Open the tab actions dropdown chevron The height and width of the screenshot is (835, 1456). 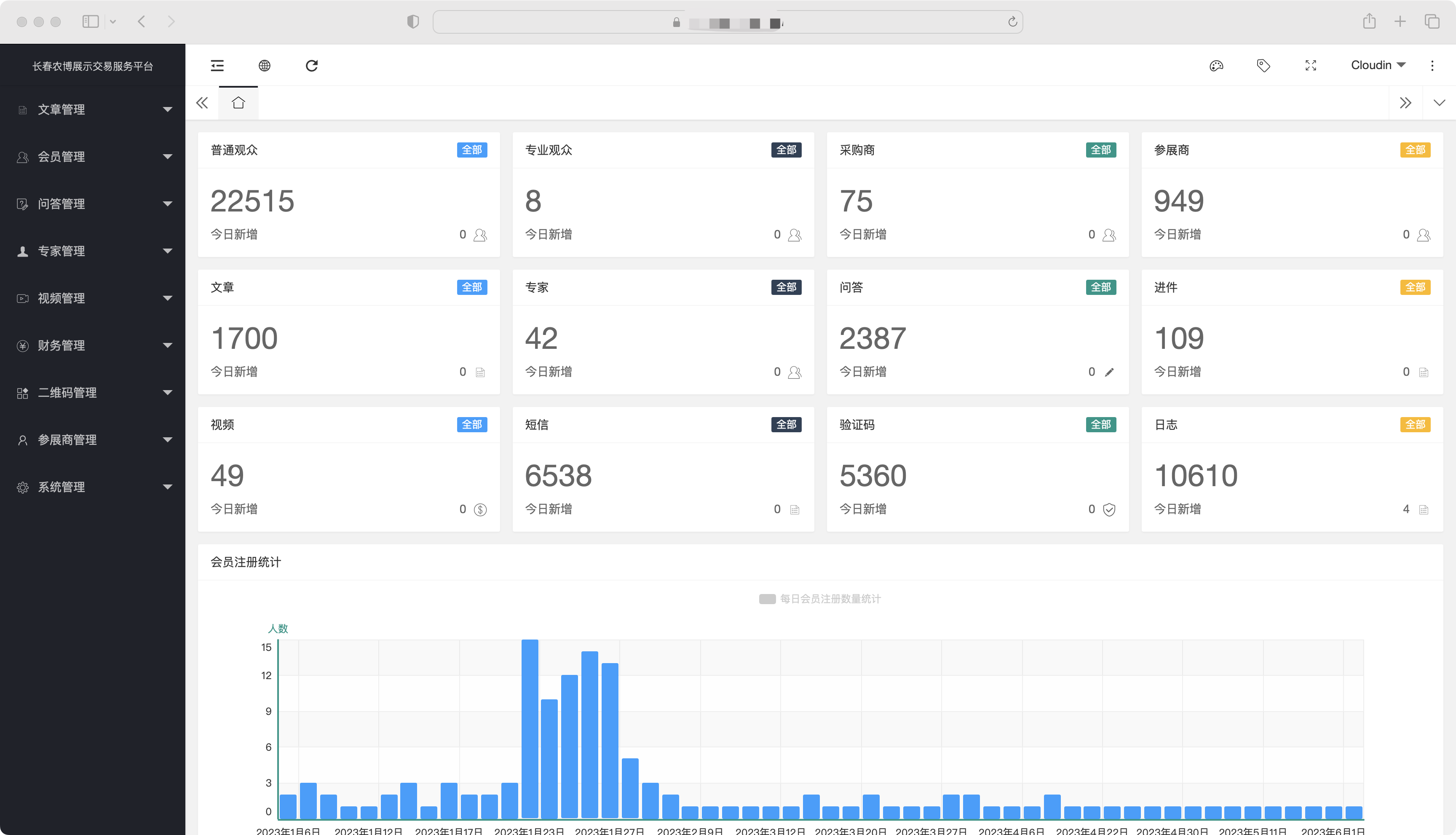1439,103
